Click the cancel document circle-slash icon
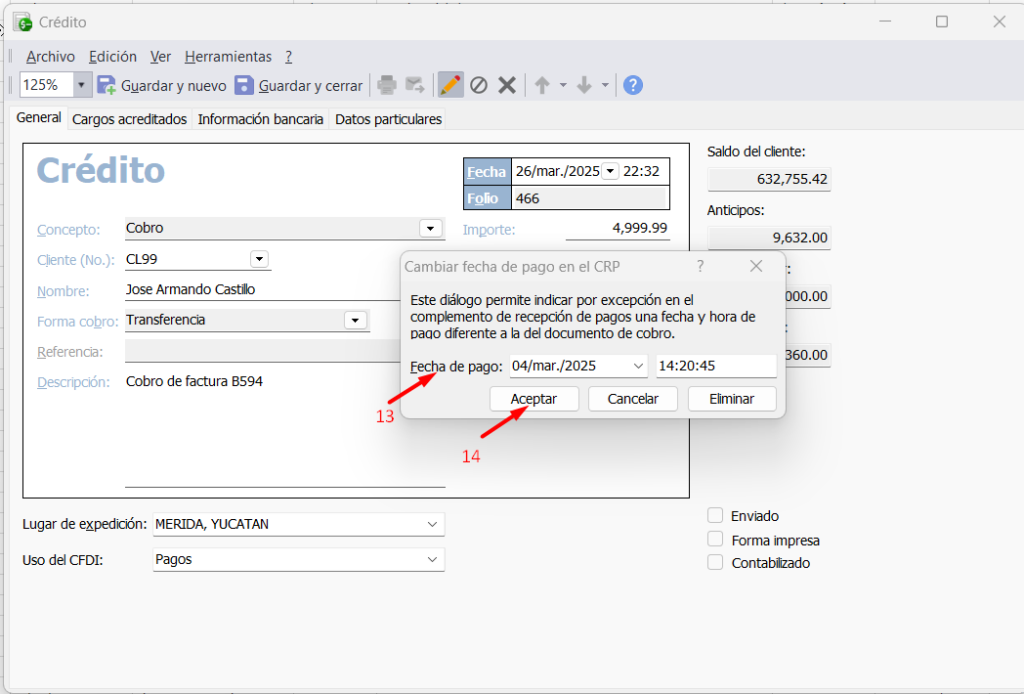This screenshot has height=694, width=1024. coord(479,86)
